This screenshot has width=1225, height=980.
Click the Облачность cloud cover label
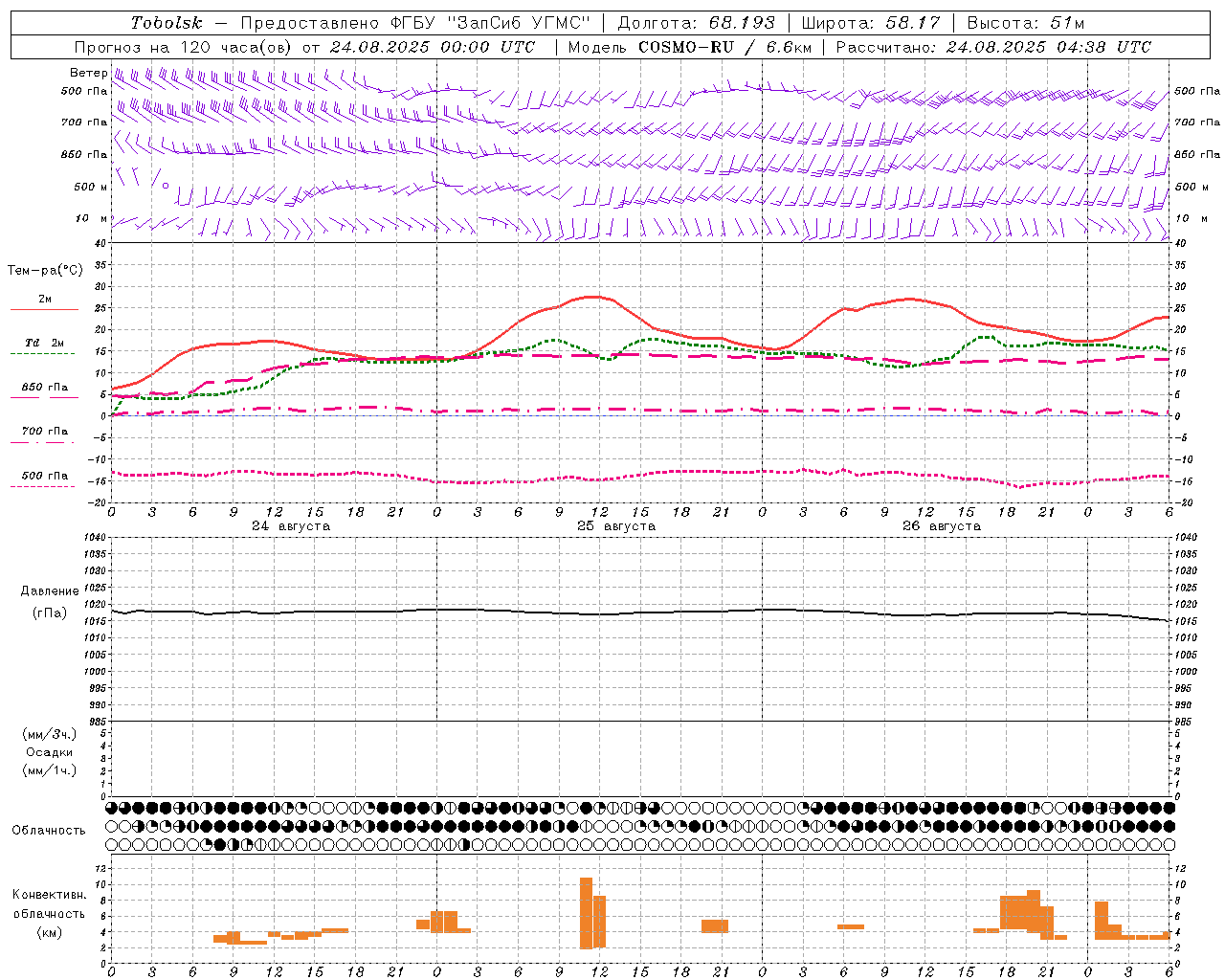(x=49, y=831)
